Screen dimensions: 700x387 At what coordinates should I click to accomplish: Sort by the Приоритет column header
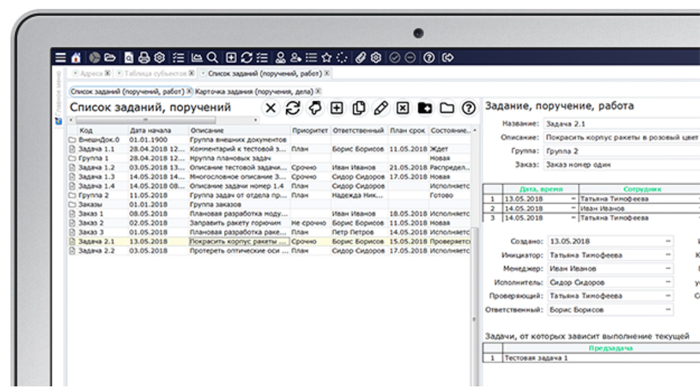(x=310, y=130)
